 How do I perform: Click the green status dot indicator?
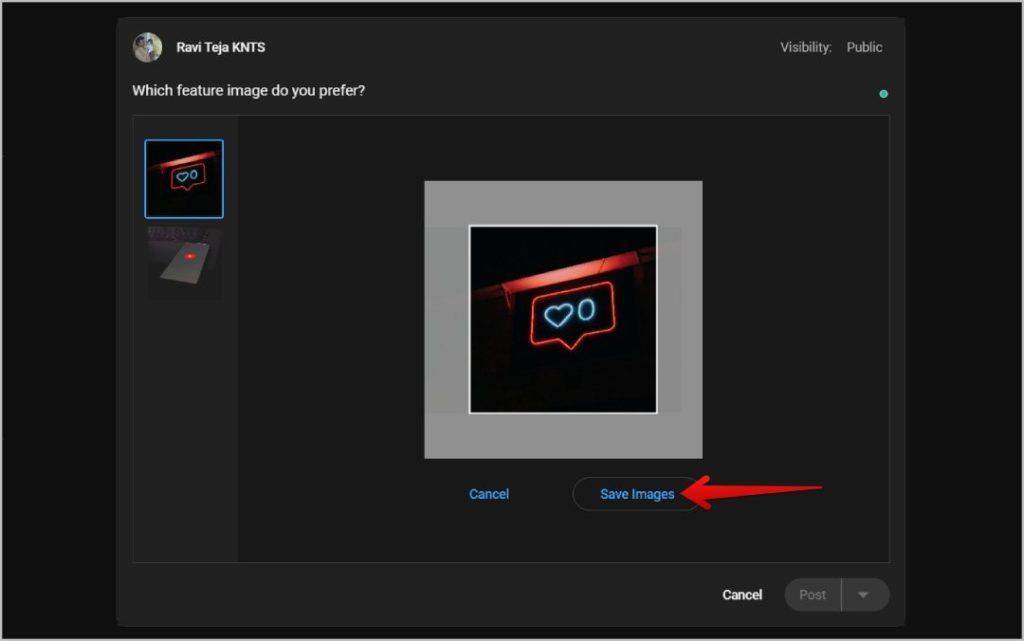click(884, 94)
